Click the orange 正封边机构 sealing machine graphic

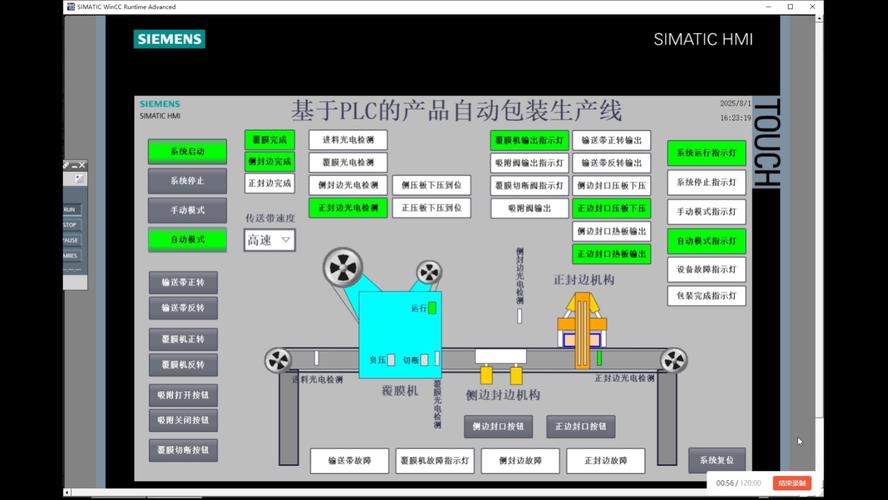pyautogui.click(x=582, y=319)
